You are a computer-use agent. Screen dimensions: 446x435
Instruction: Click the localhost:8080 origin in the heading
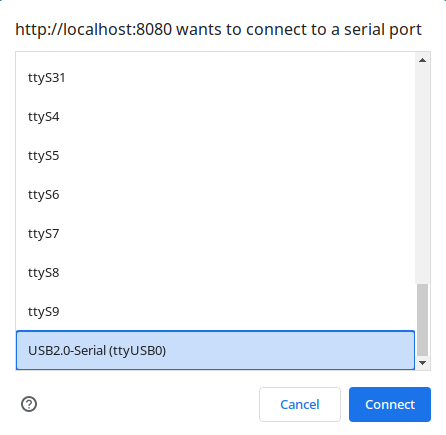click(94, 29)
